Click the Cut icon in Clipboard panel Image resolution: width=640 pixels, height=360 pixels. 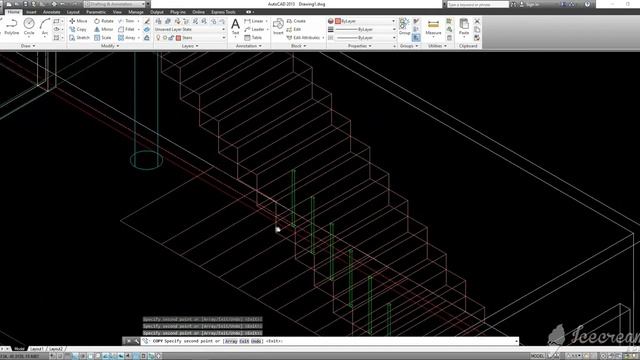[x=477, y=21]
